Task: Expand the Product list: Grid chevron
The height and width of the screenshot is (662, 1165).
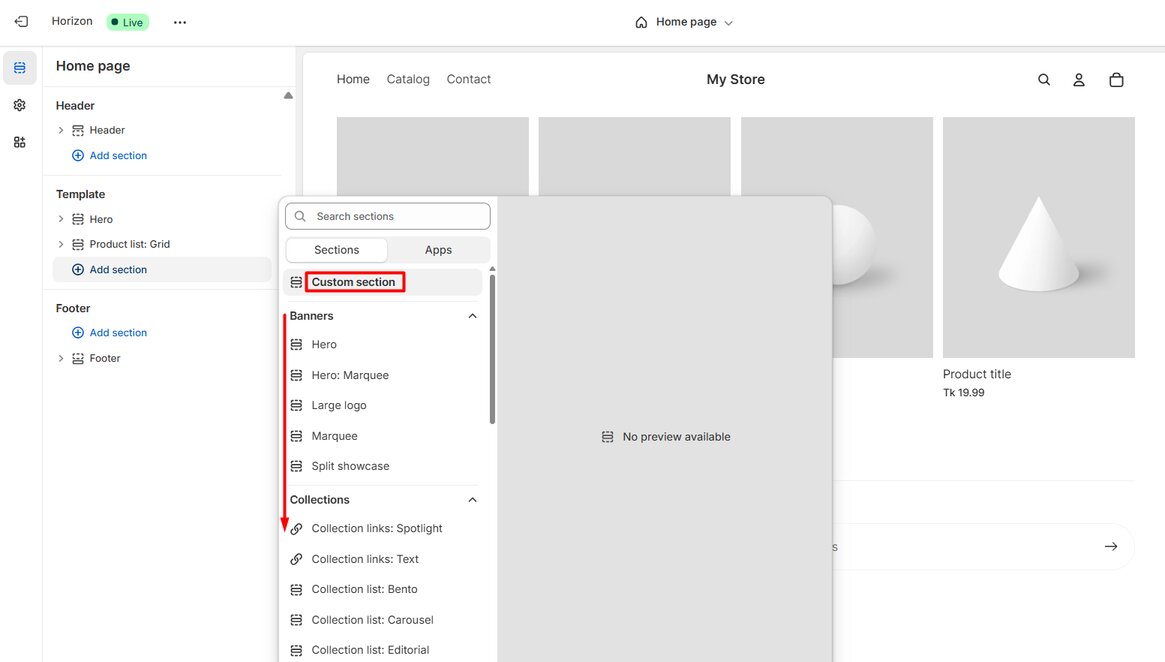Action: [61, 244]
